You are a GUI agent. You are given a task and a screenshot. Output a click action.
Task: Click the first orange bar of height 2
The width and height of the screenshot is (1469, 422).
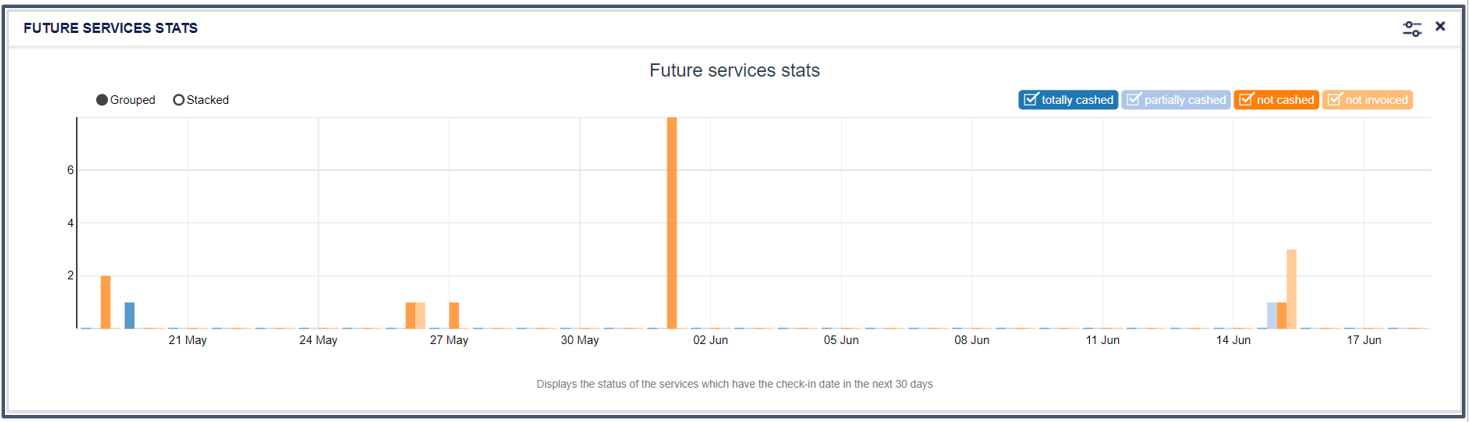coord(106,302)
